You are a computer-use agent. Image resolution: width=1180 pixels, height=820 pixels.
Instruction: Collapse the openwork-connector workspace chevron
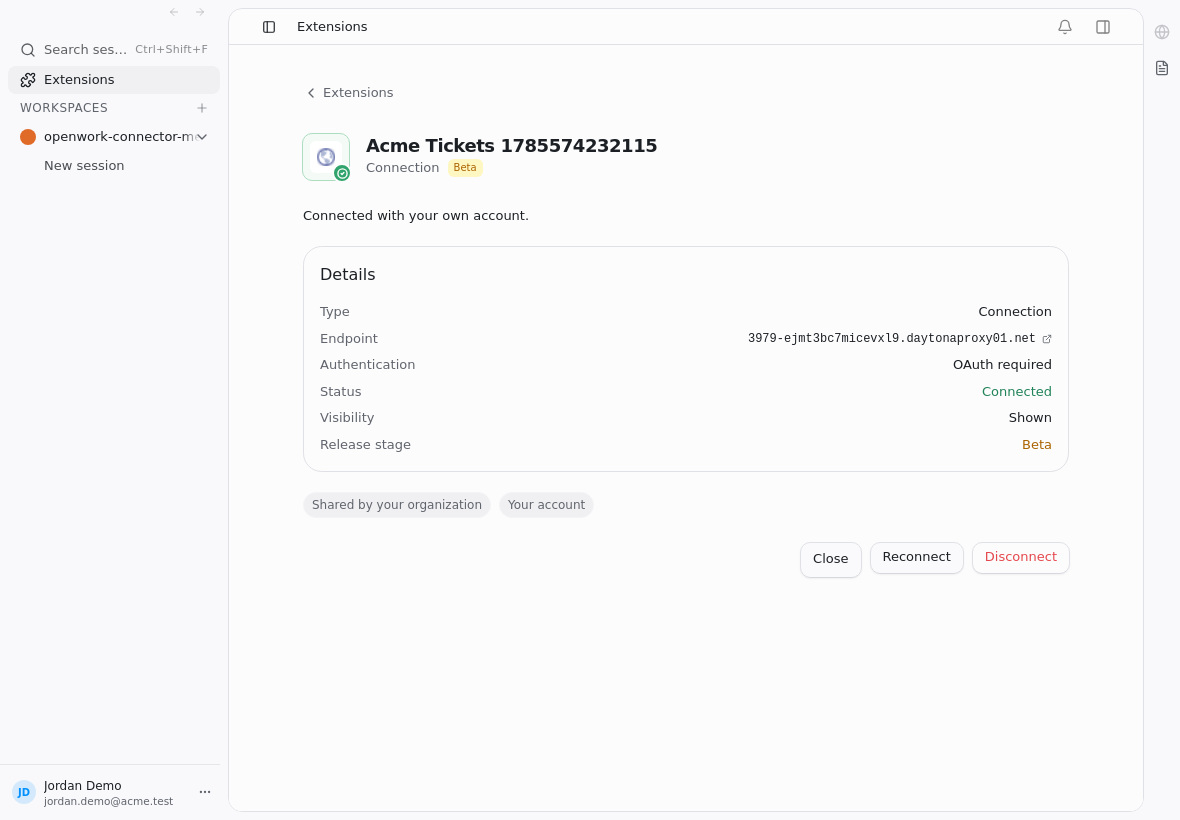(x=202, y=137)
